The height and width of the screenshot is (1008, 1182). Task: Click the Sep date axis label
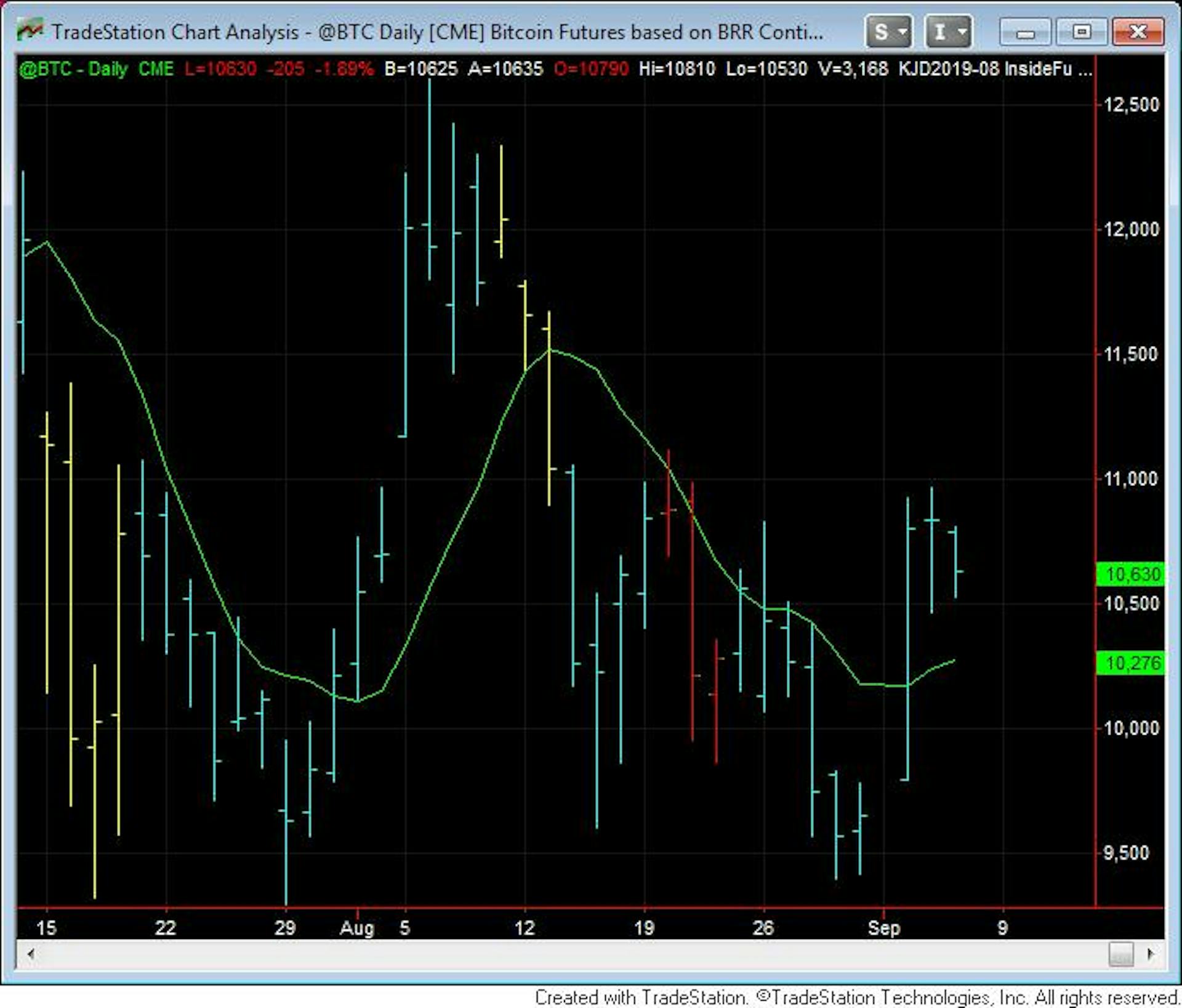point(884,928)
